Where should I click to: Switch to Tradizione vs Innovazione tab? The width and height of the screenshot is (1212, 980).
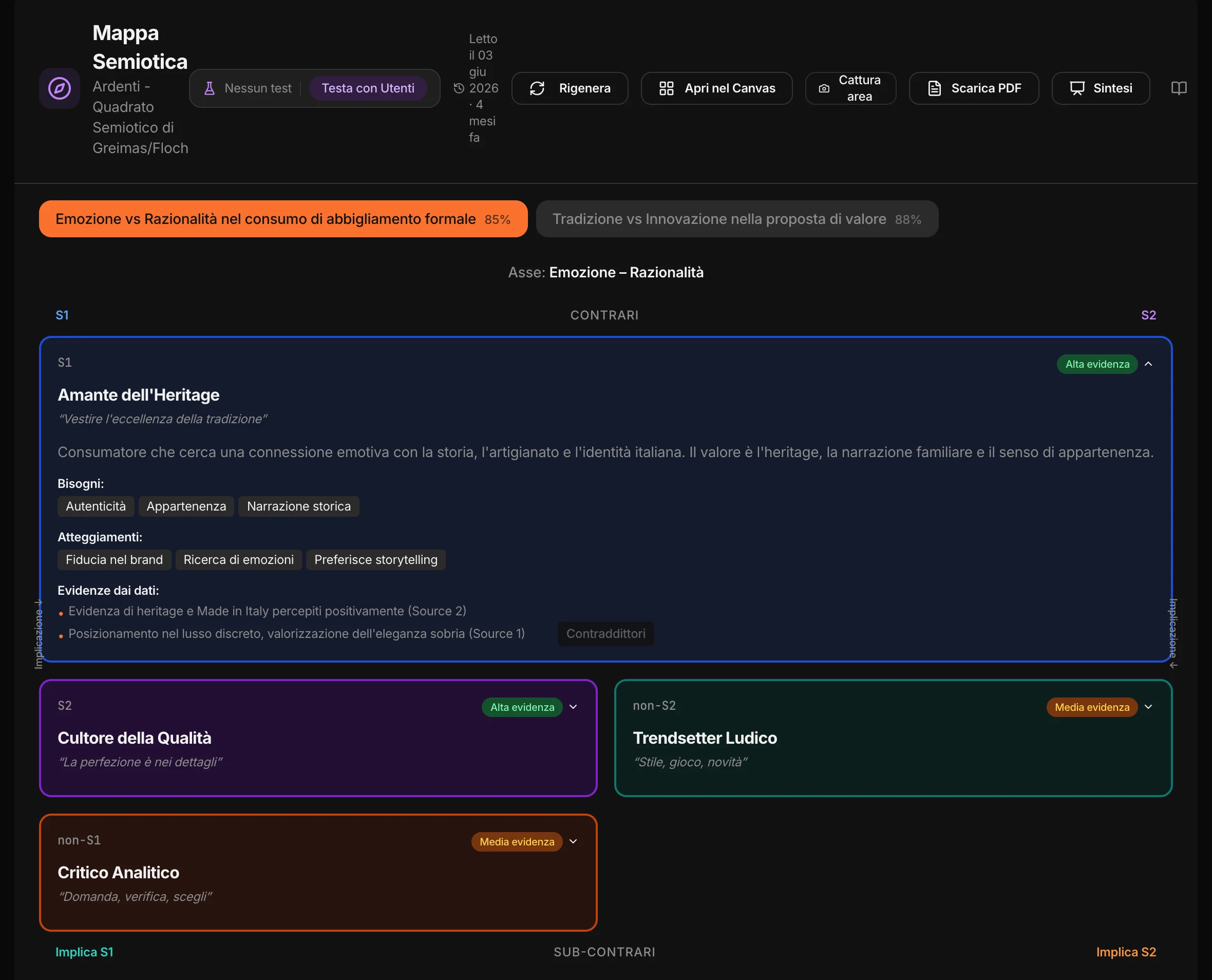737,219
